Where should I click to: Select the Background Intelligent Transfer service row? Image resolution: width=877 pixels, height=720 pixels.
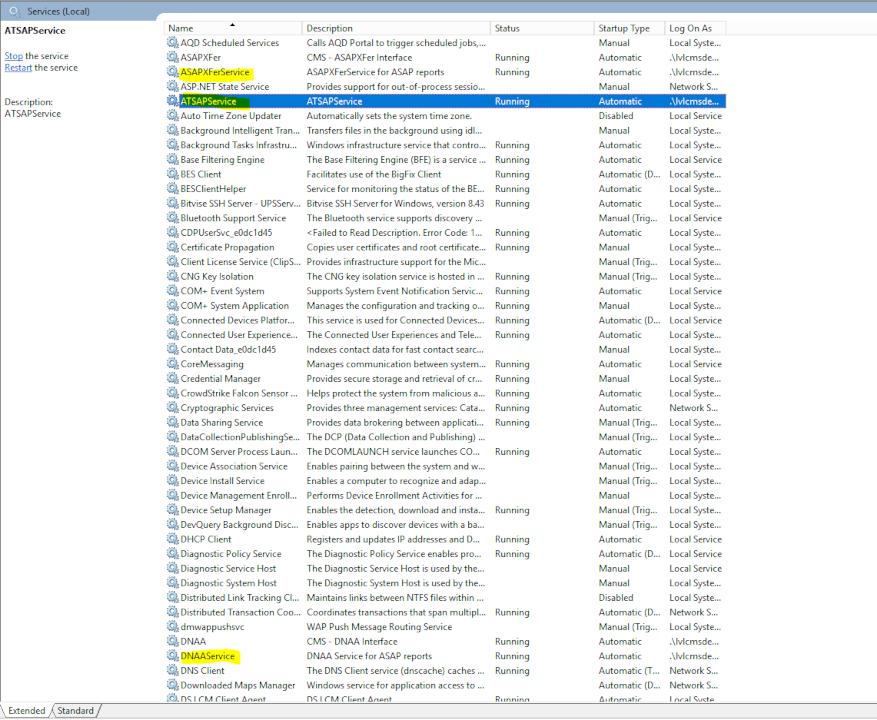[x=445, y=130]
